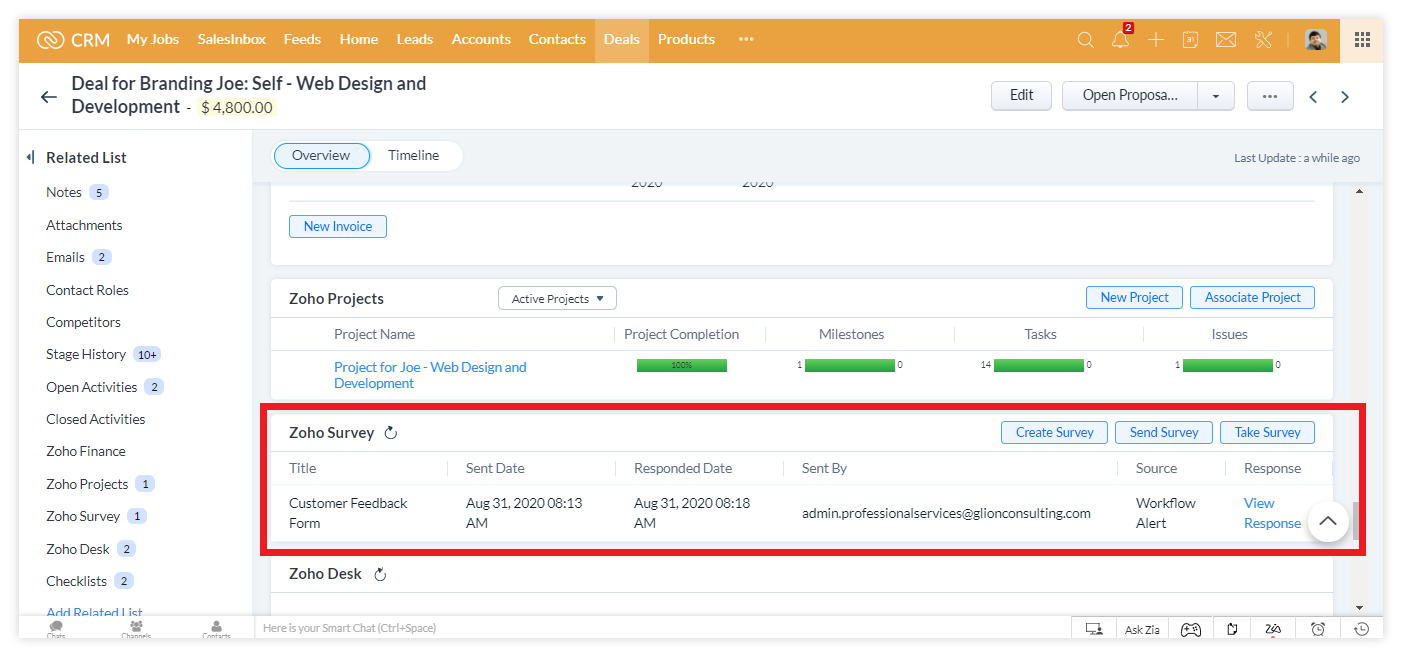Click the main vertical scrollbar thumb
Image resolution: width=1402 pixels, height=657 pixels.
[1357, 521]
